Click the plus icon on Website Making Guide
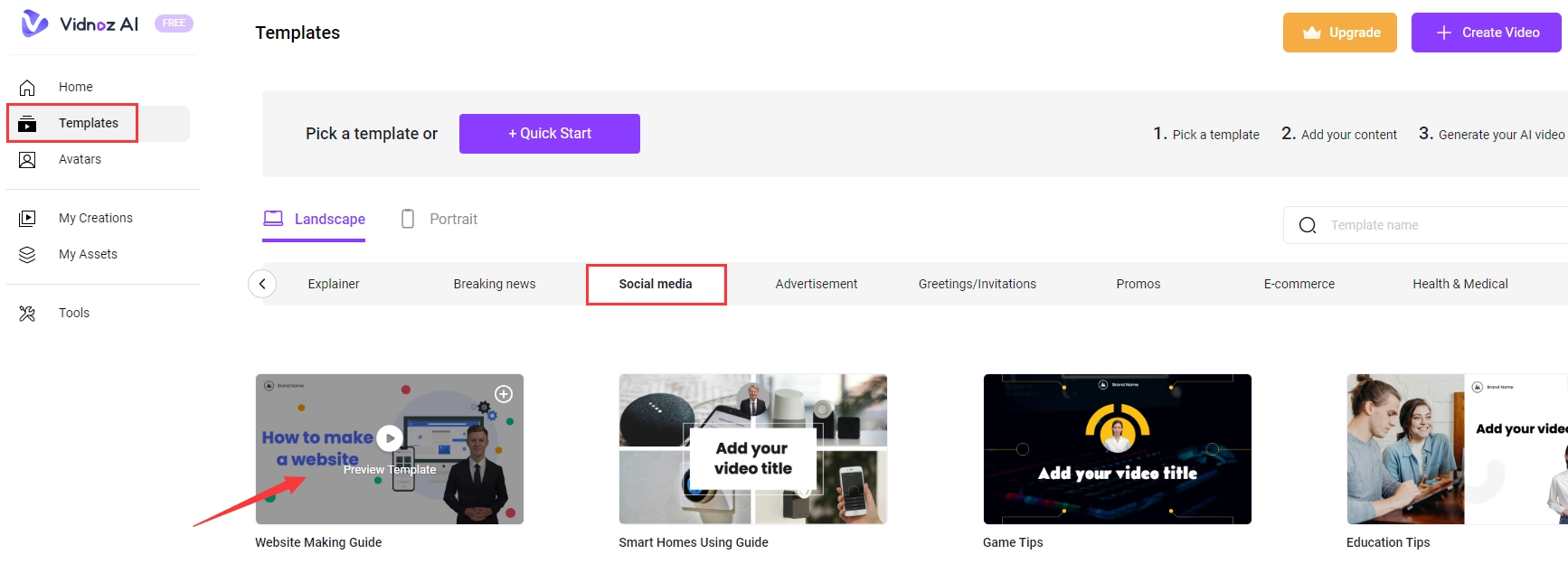This screenshot has height=564, width=1568. point(504,394)
